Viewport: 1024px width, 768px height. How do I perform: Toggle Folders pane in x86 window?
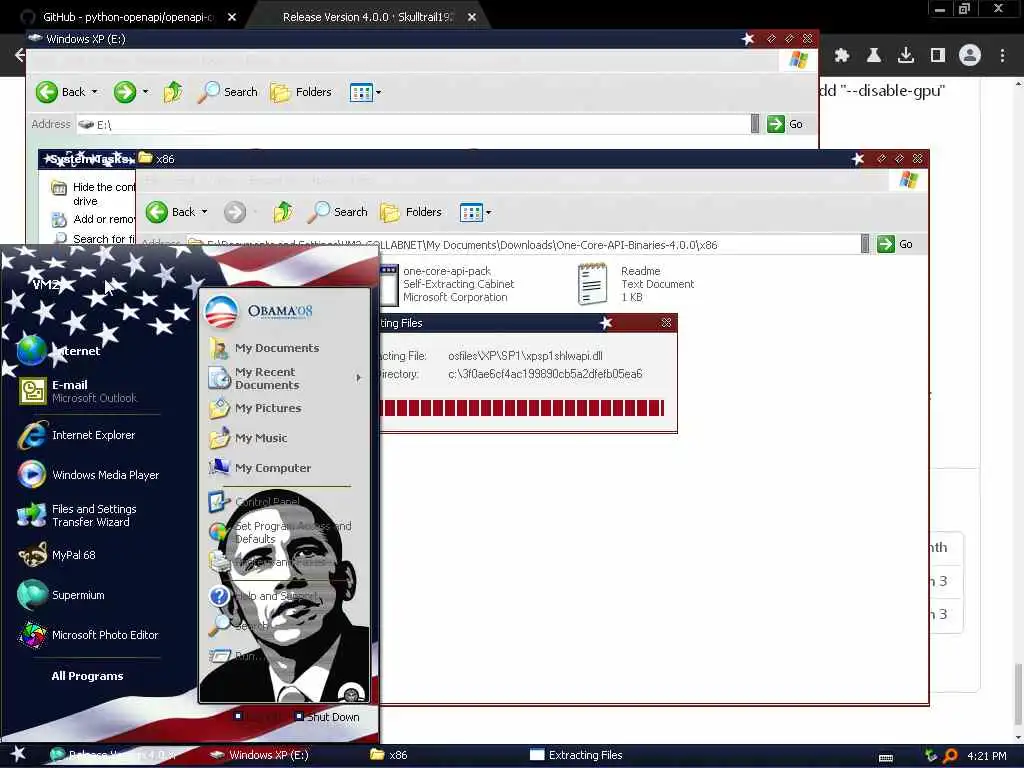click(x=411, y=212)
